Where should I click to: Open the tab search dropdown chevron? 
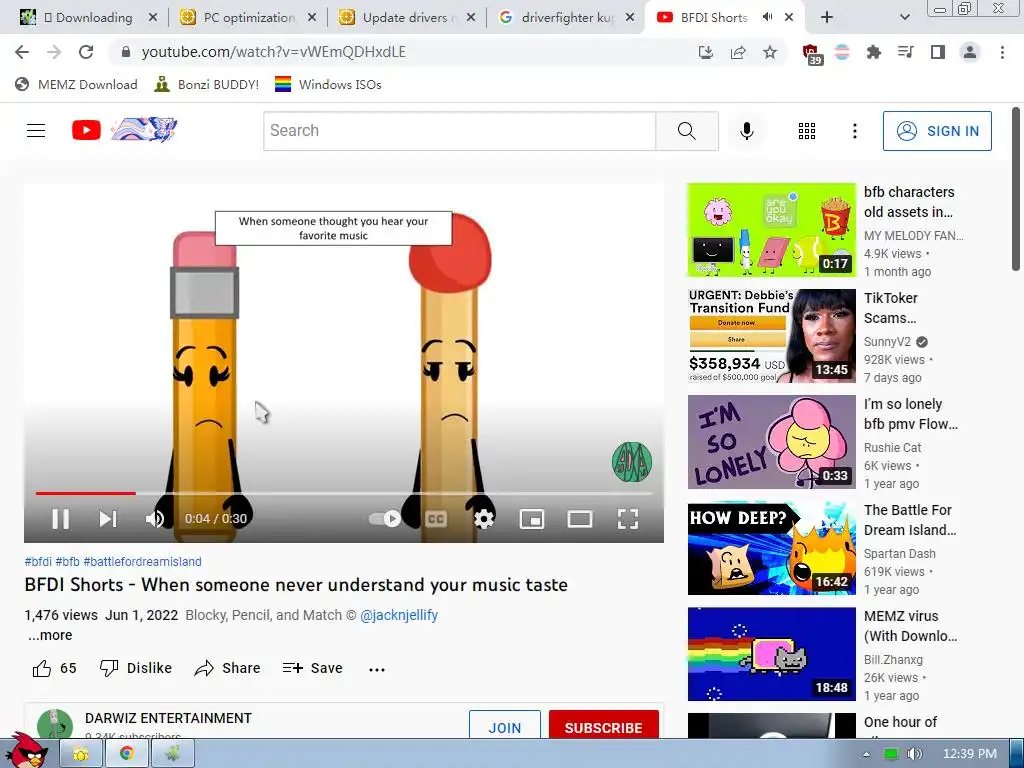pyautogui.click(x=904, y=18)
